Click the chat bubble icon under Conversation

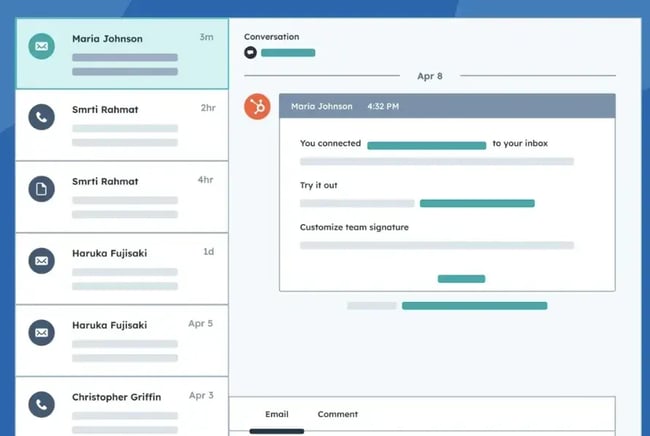click(250, 53)
